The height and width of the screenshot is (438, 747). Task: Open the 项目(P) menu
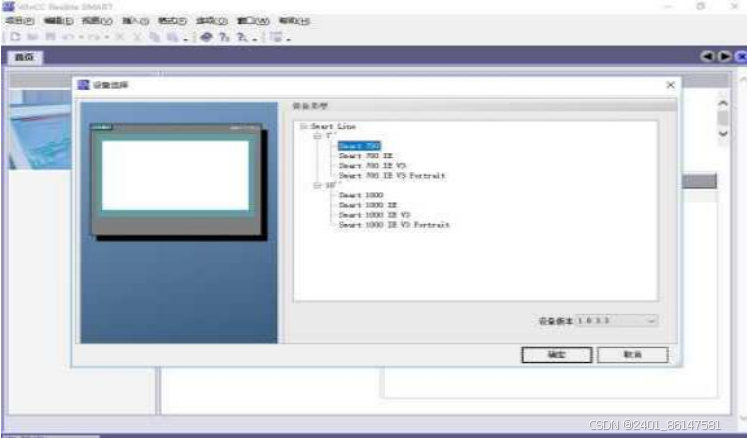coord(20,21)
